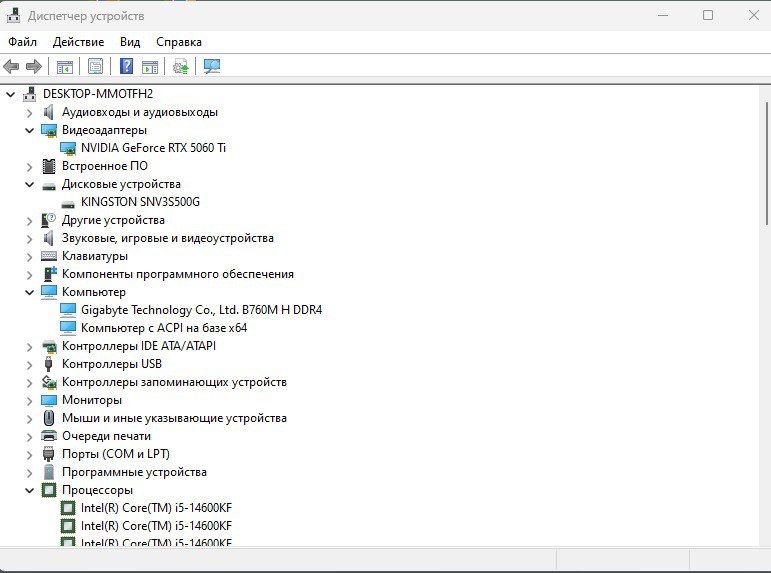Expand the Встроенное ПО node
771x573 pixels.
30,167
